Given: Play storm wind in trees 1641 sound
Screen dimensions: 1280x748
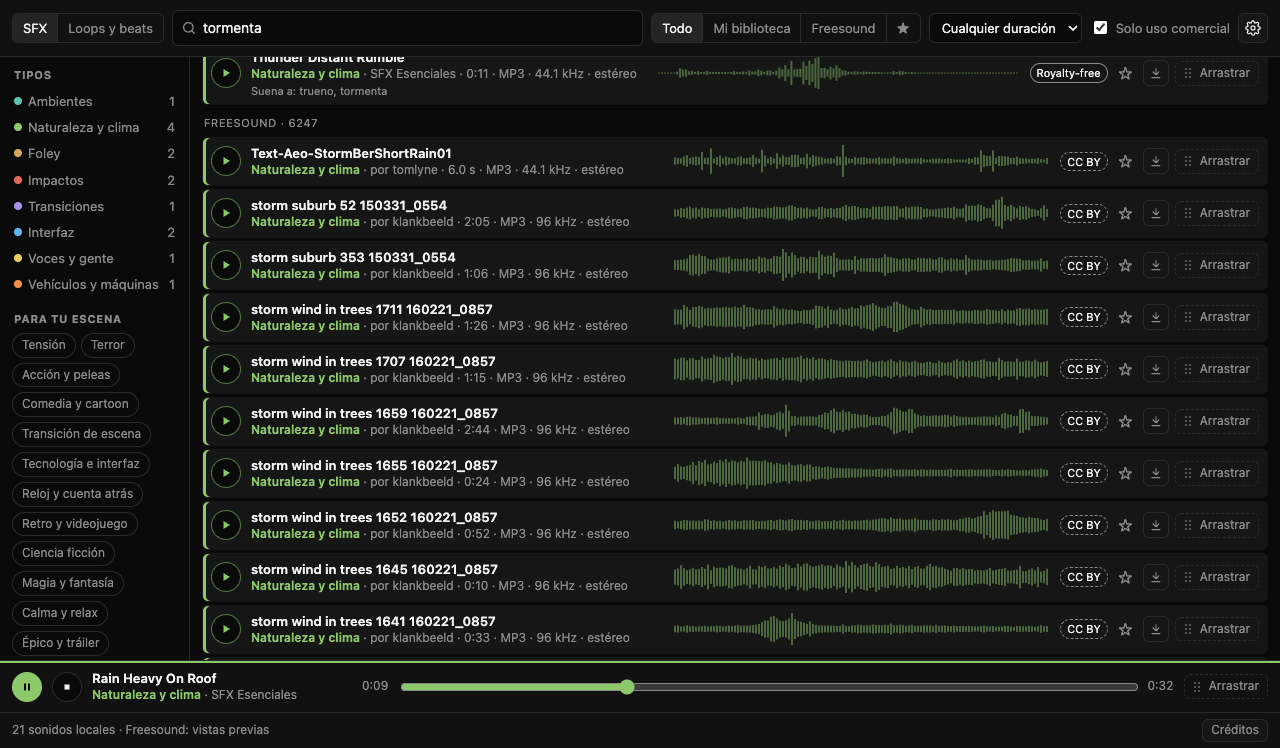Looking at the screenshot, I should tap(226, 629).
